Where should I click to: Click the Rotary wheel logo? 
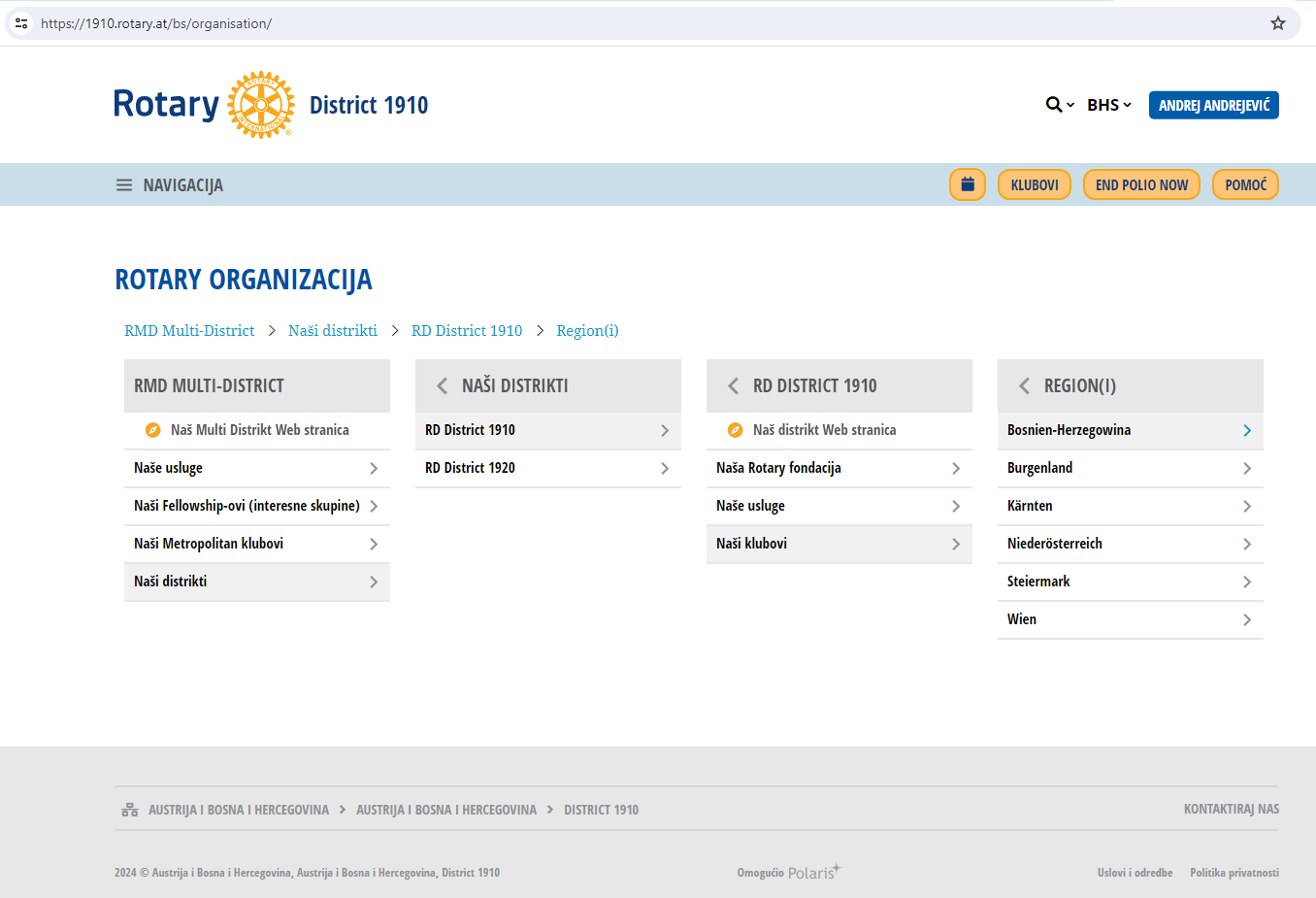click(260, 105)
